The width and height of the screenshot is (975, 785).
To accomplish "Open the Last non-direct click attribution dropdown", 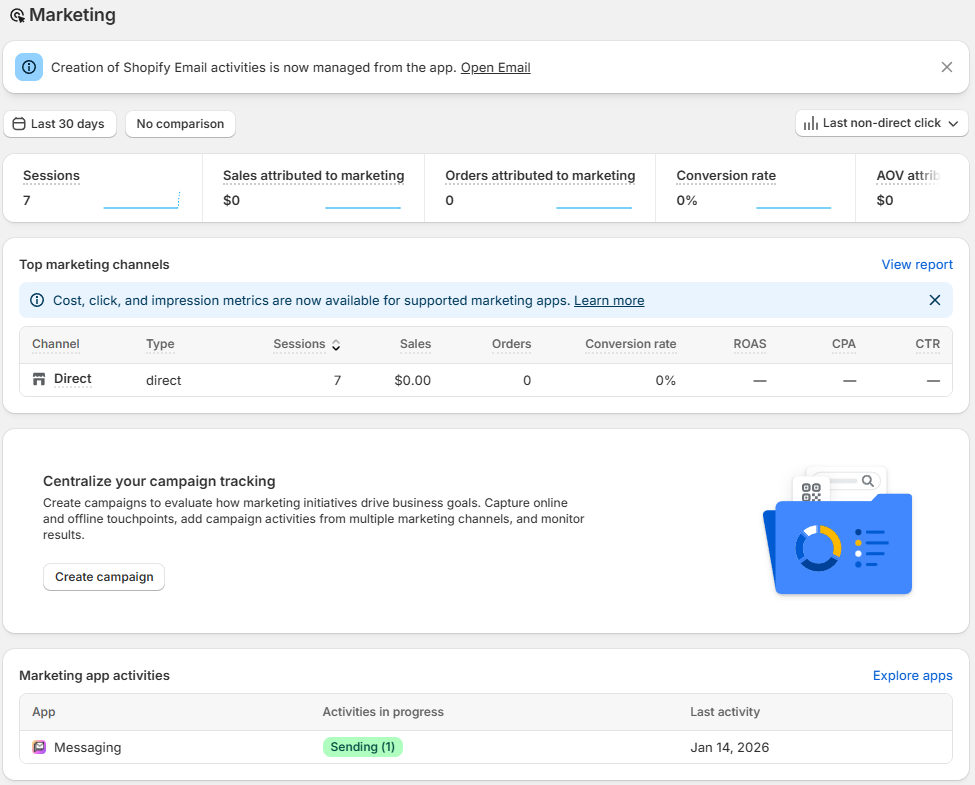I will [x=881, y=123].
